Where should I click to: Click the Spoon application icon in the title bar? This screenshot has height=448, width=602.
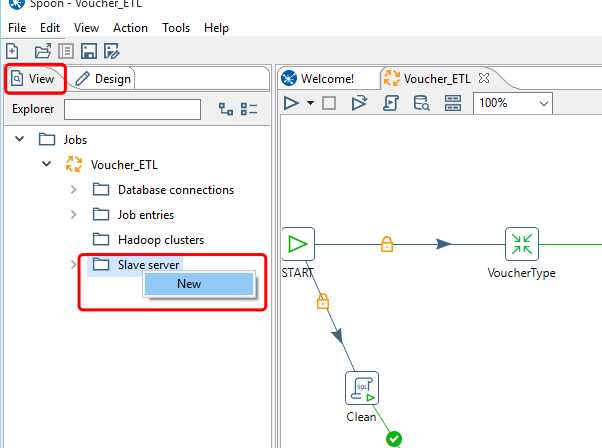point(17,4)
